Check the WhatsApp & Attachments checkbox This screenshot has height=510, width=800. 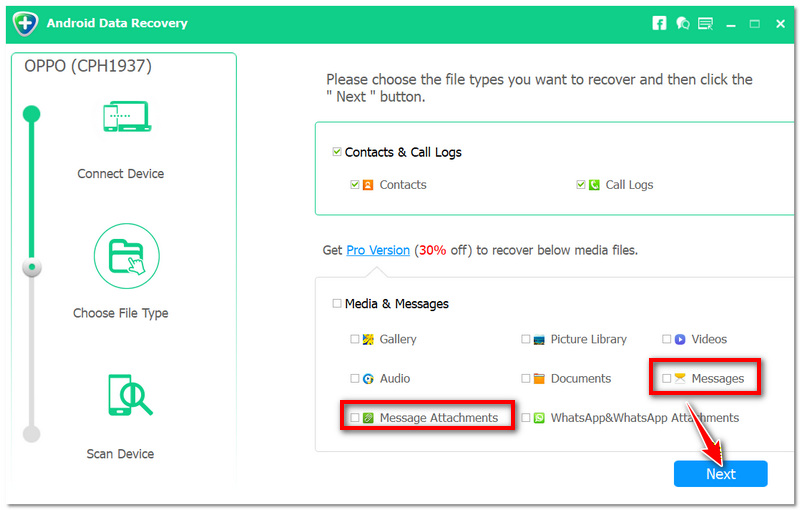[x=526, y=417]
